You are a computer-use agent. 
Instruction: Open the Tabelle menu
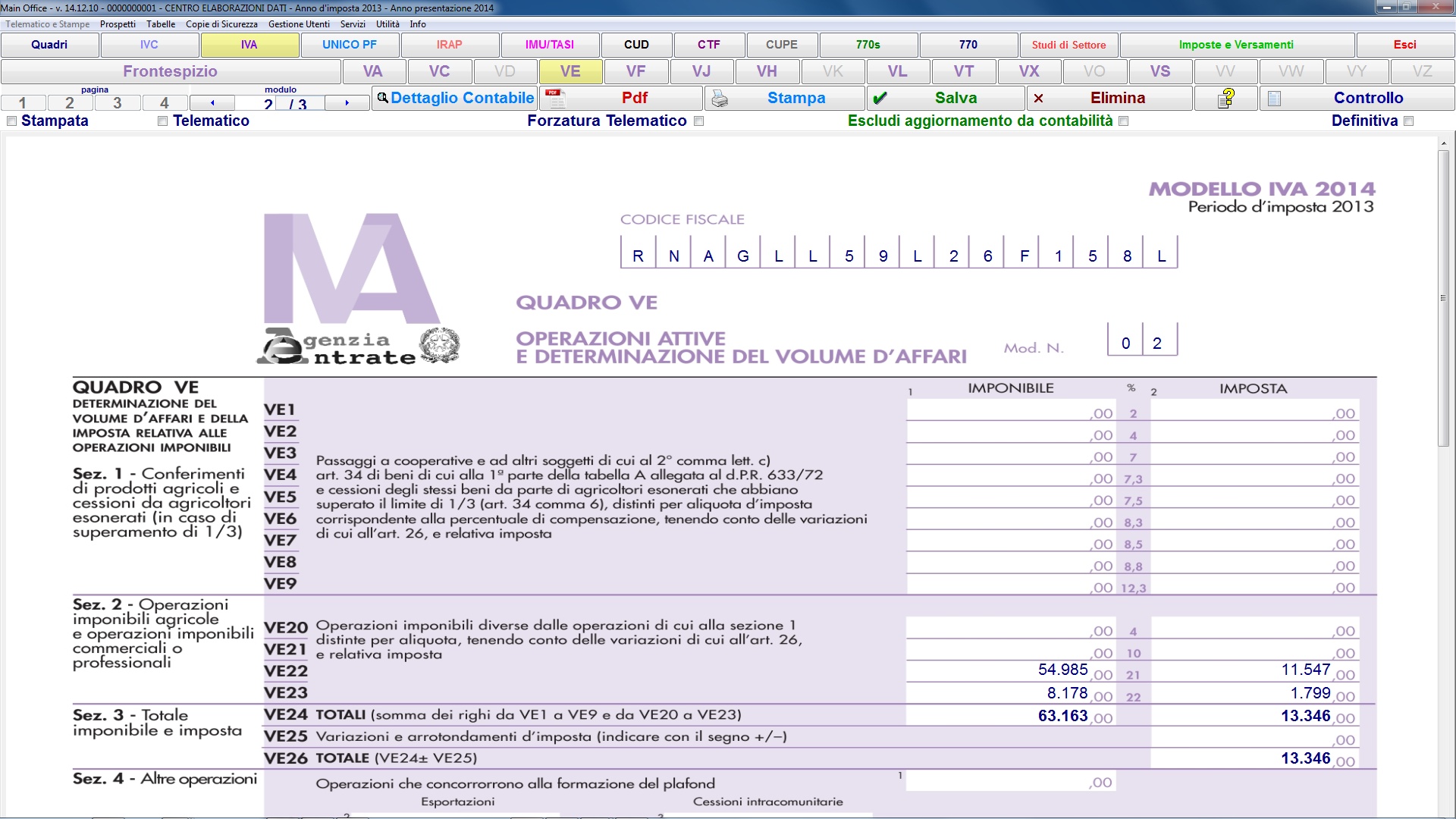pyautogui.click(x=161, y=24)
